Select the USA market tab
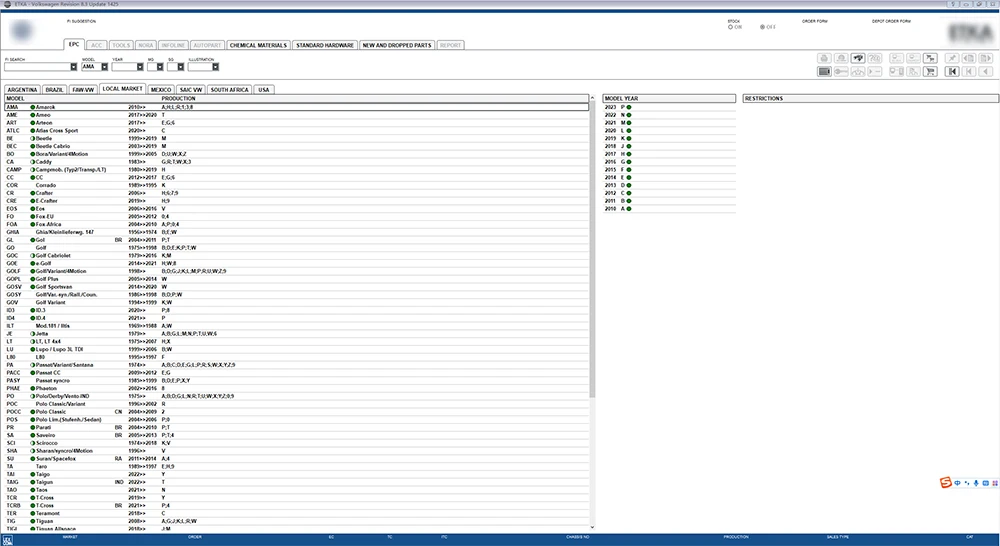Viewport: 1000px width, 546px height. [x=263, y=90]
